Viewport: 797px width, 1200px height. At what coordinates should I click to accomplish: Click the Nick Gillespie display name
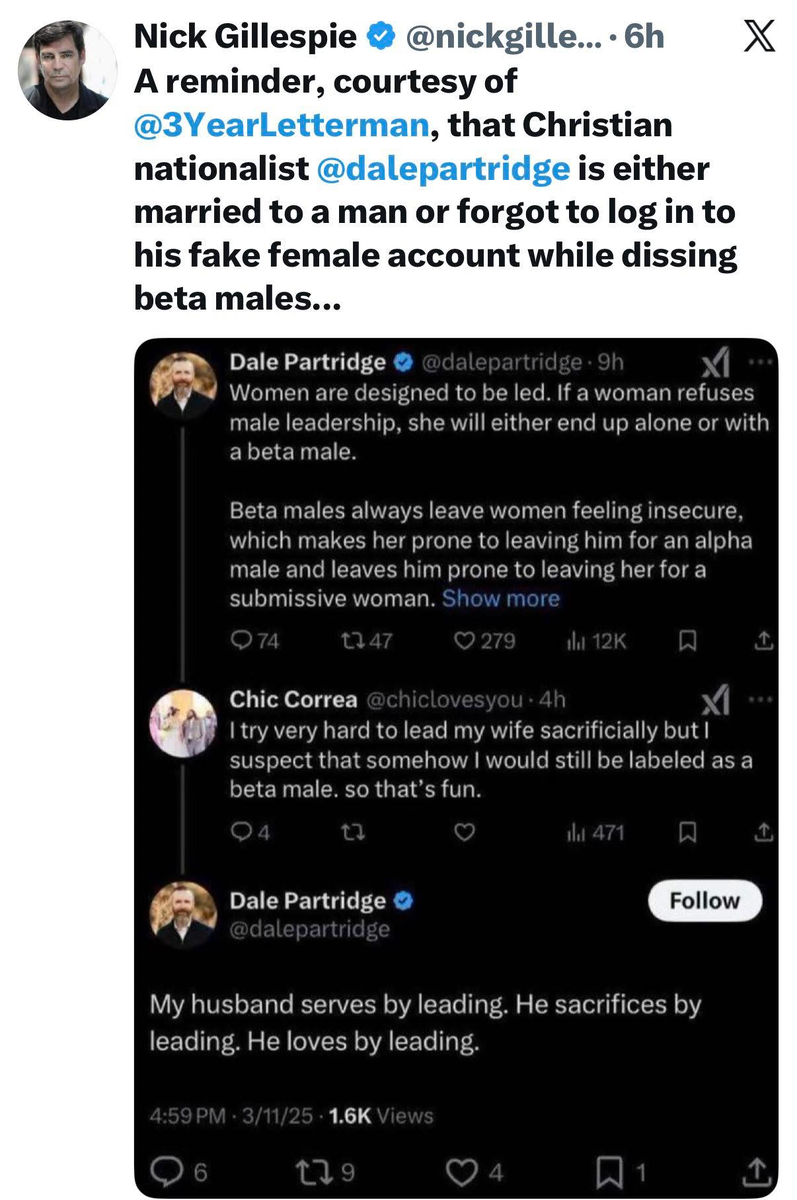coord(245,38)
